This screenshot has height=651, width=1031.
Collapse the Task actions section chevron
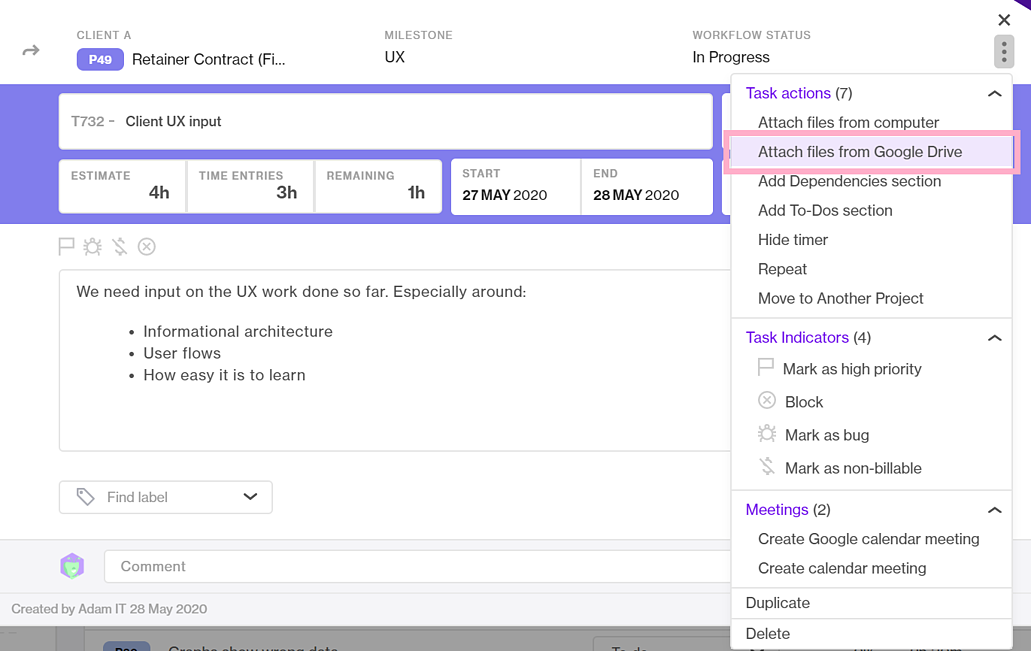(994, 94)
